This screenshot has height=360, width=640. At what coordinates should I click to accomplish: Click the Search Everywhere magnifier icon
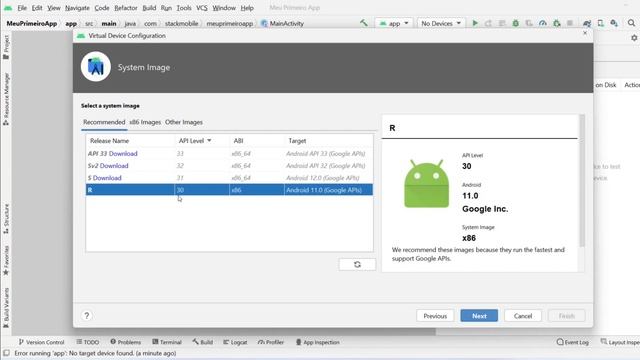(x=631, y=23)
